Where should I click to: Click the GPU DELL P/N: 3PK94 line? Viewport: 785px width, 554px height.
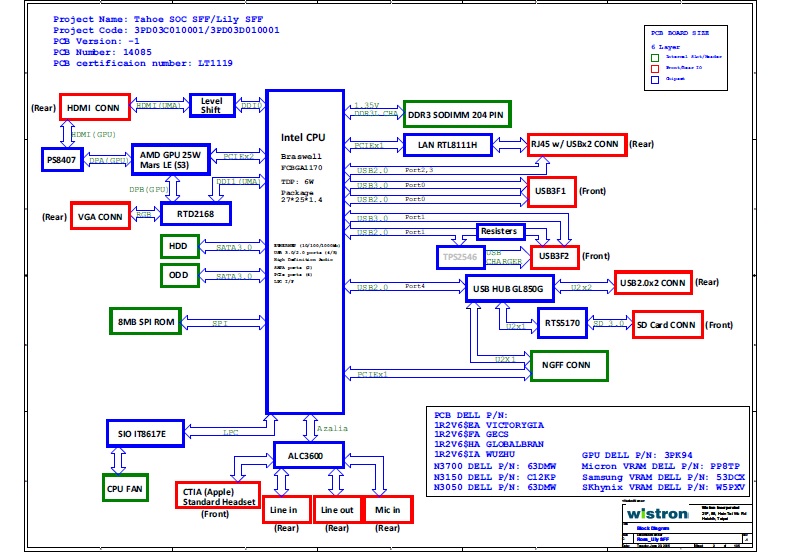637,455
